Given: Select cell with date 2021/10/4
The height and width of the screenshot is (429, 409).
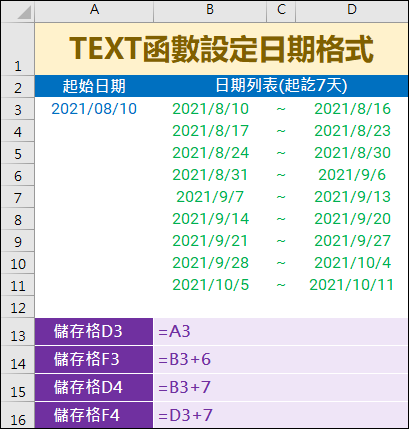Looking at the screenshot, I should [352, 263].
